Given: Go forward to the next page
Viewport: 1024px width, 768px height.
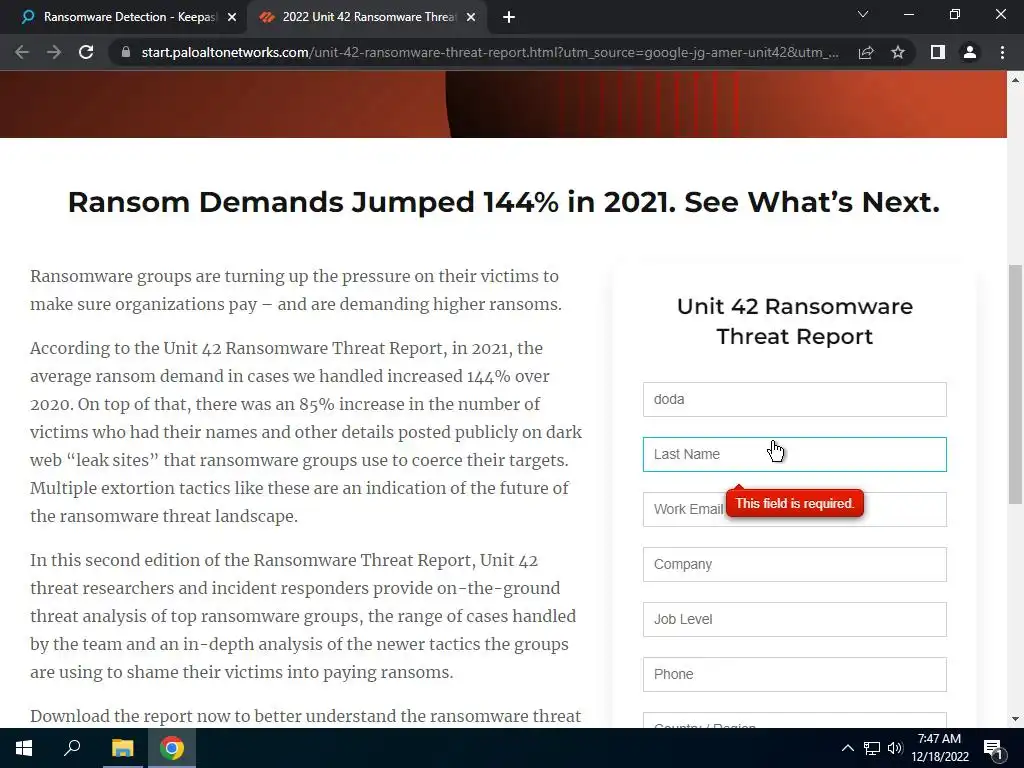Looking at the screenshot, I should (54, 52).
